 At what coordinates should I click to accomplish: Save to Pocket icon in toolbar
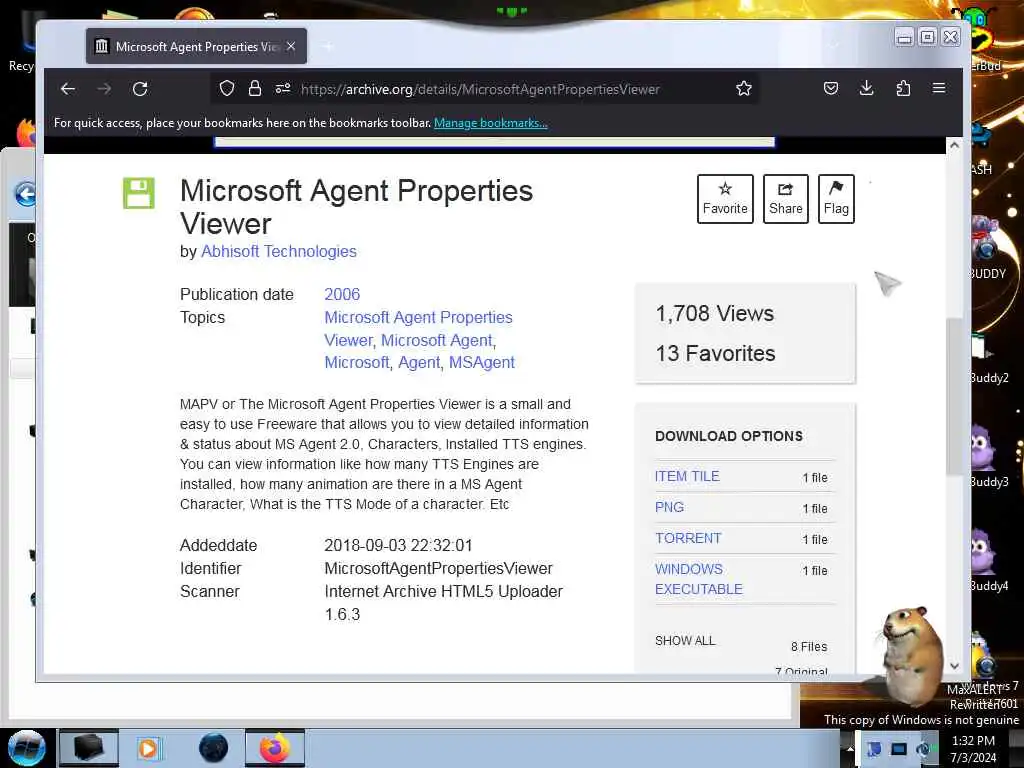[830, 88]
